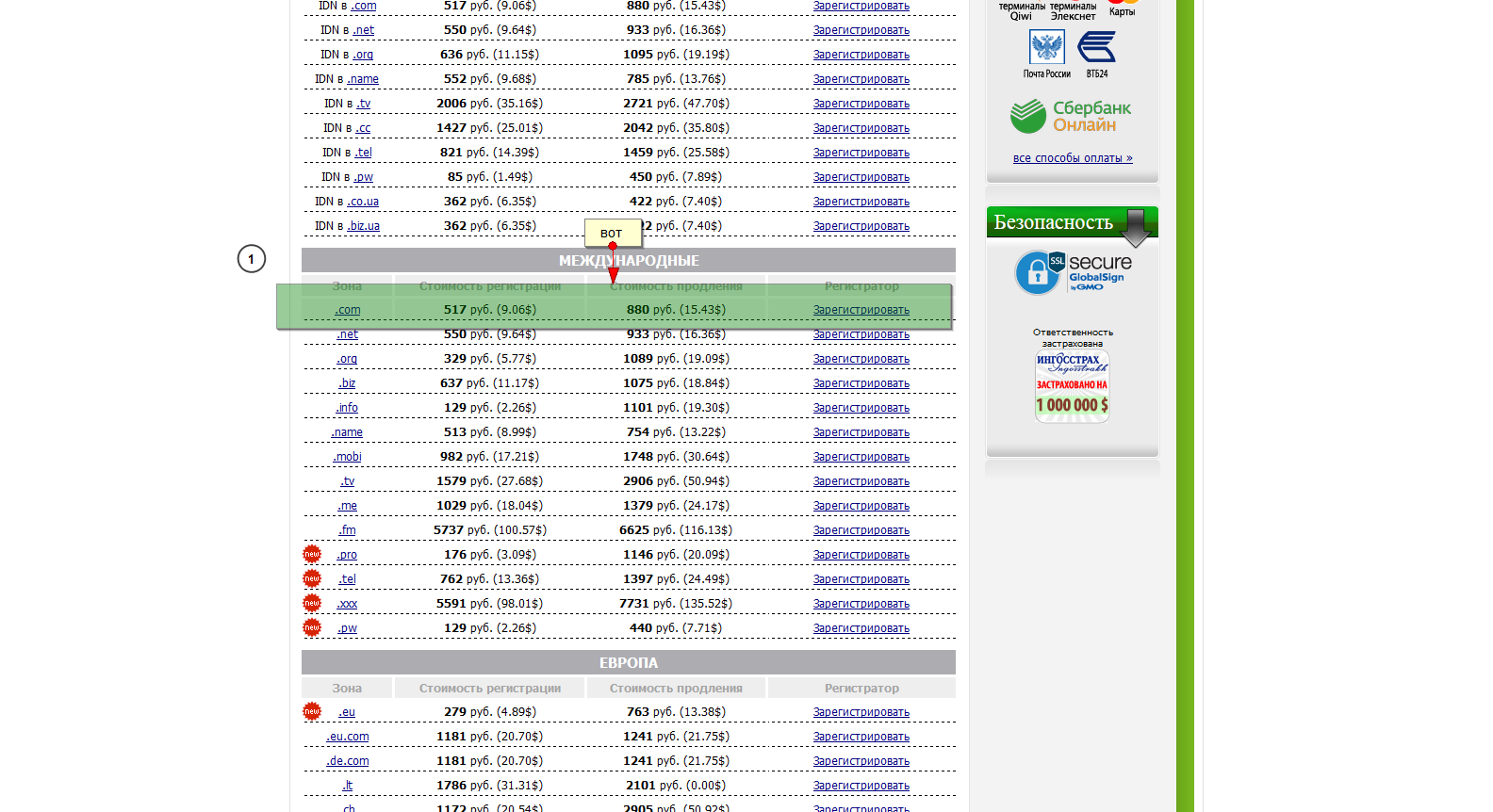Open the .org link in the 329 руб. row
The image size is (1493, 812).
[348, 359]
